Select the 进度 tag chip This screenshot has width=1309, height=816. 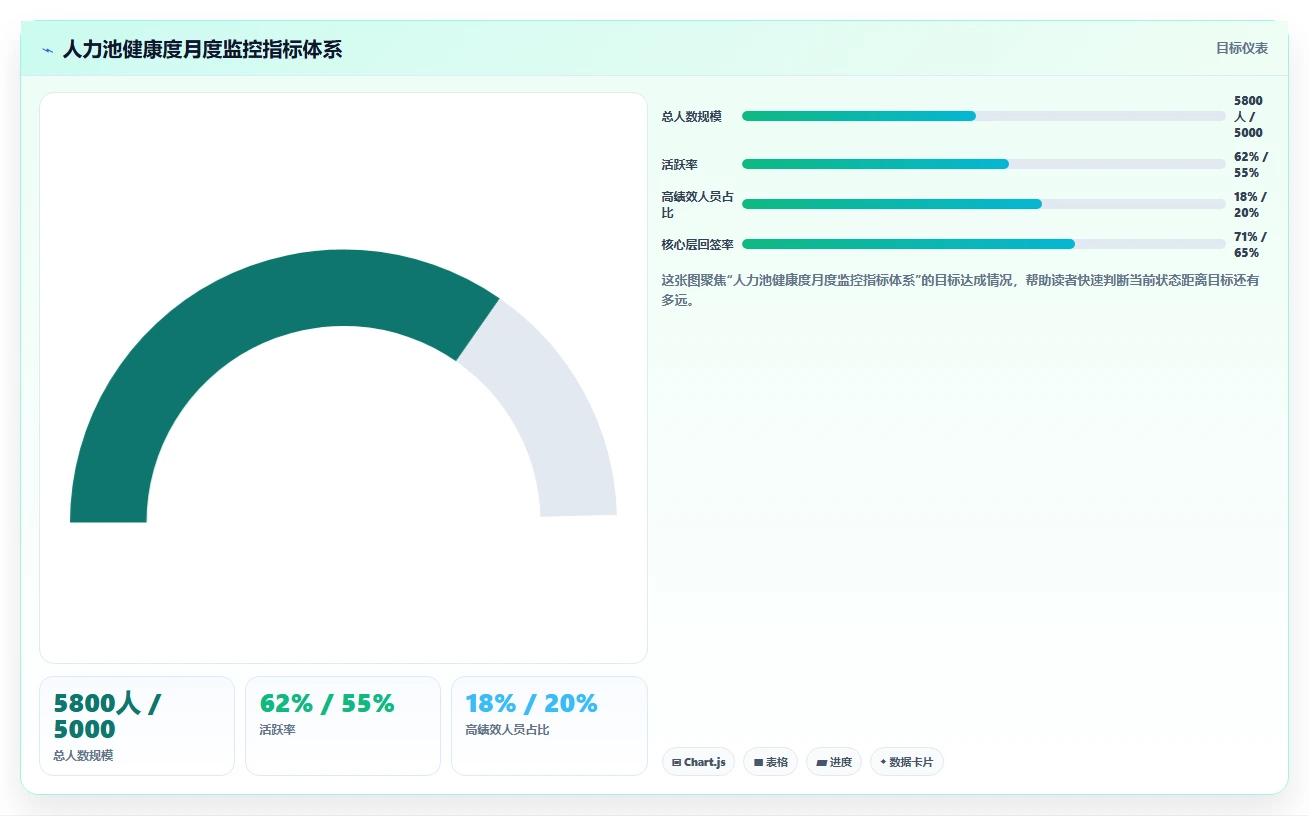click(x=834, y=762)
